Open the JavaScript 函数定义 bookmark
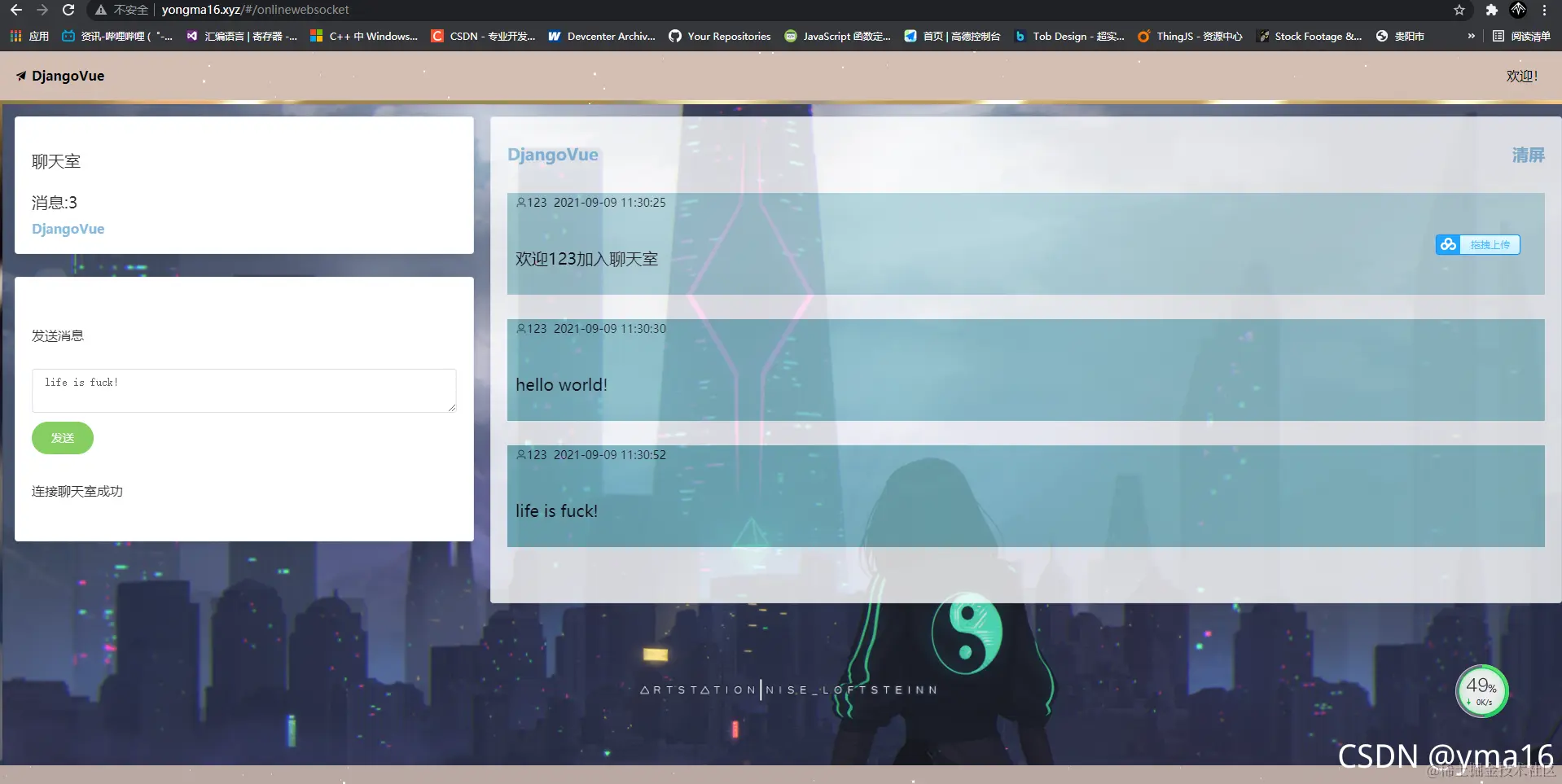This screenshot has width=1562, height=784. coord(838,36)
